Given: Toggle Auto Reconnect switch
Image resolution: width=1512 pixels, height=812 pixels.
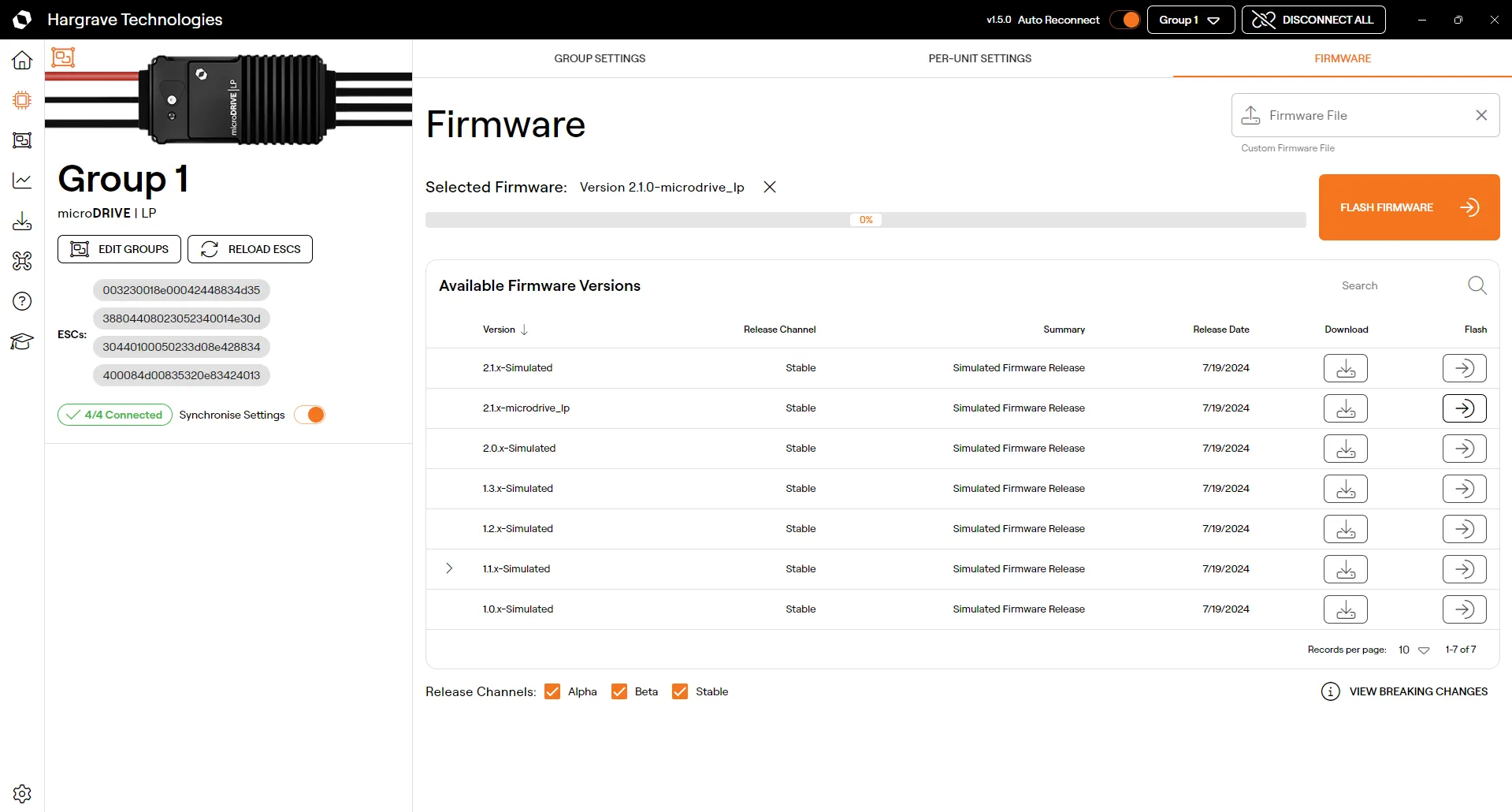Looking at the screenshot, I should [1125, 20].
